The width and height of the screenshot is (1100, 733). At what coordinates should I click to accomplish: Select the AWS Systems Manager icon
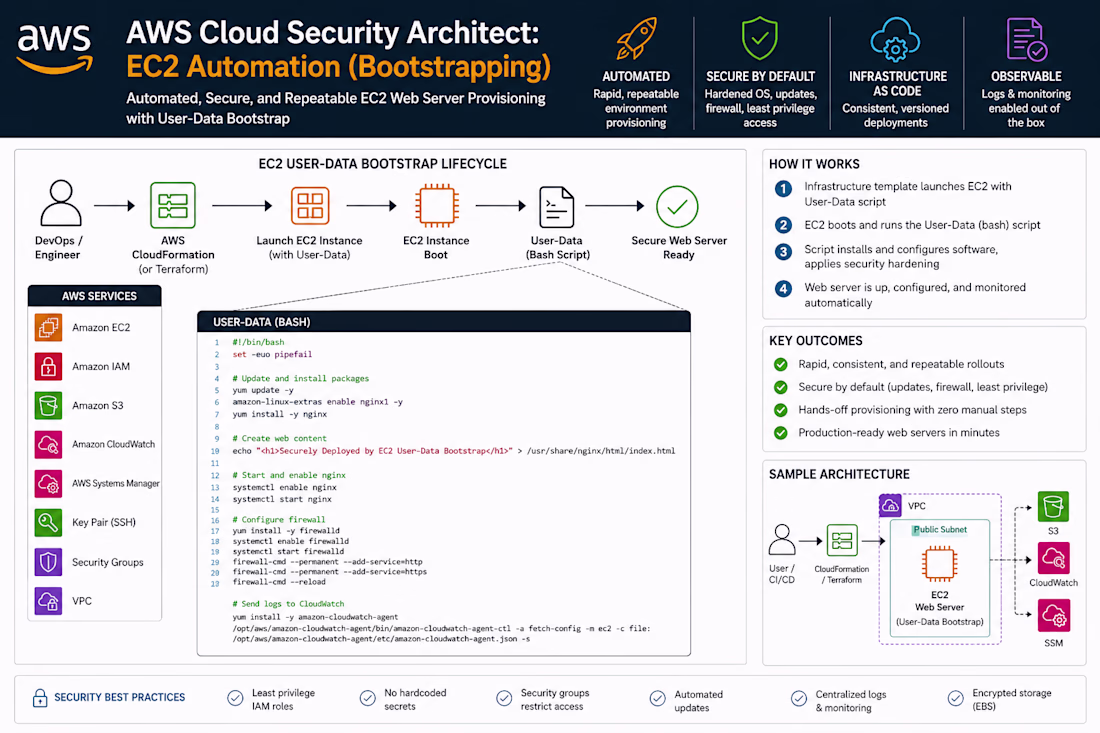coord(48,483)
